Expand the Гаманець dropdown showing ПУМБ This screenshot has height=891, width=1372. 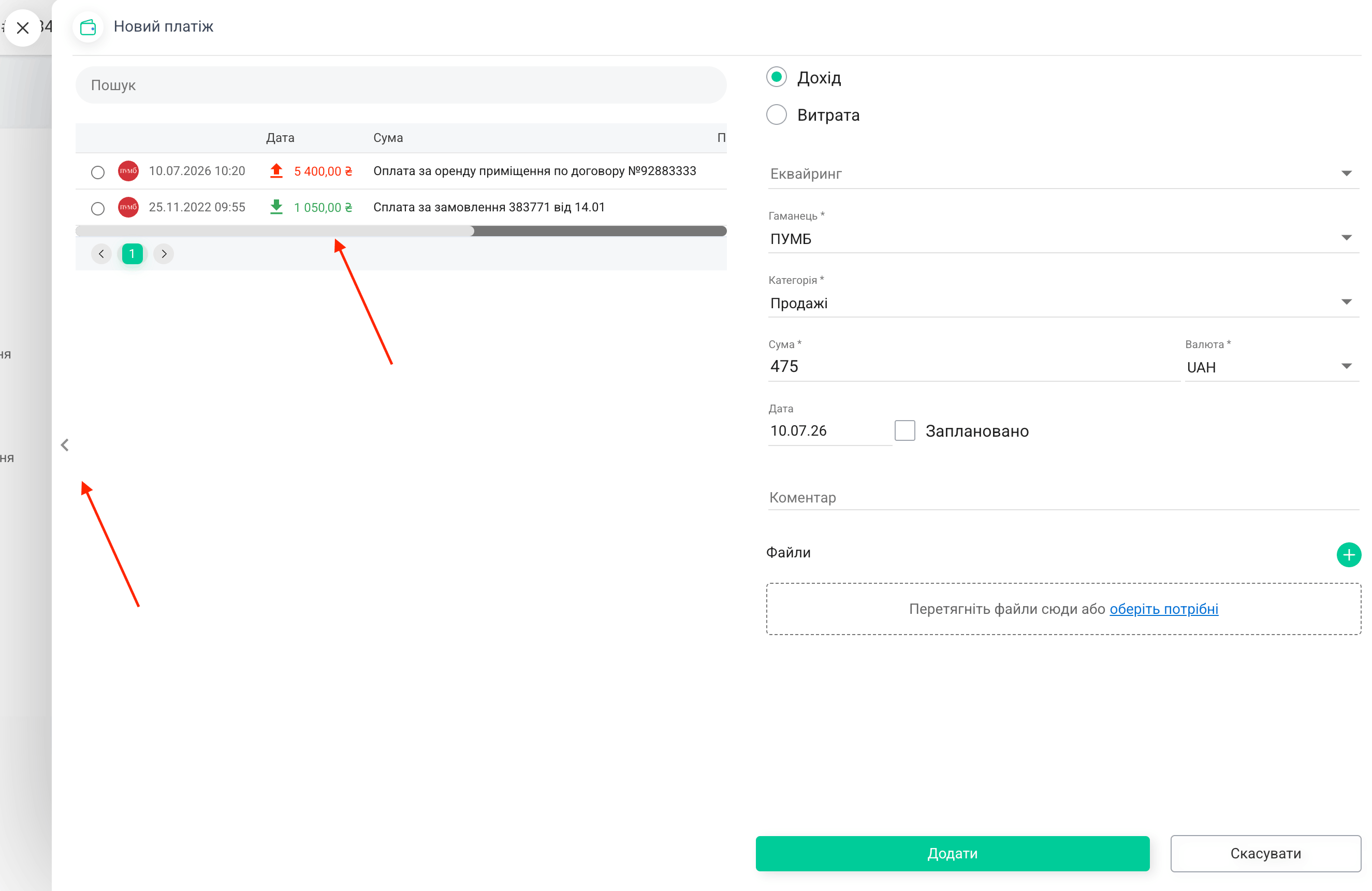pyautogui.click(x=1063, y=238)
